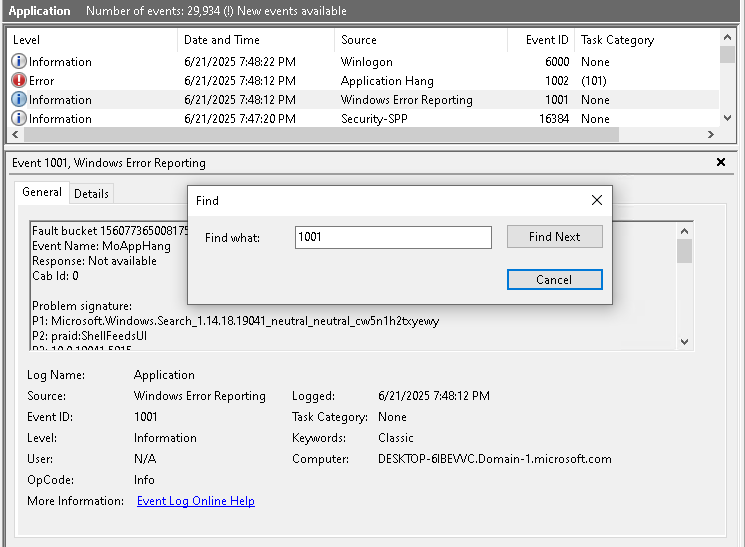Click the event list scroll left arrow

click(x=15, y=134)
